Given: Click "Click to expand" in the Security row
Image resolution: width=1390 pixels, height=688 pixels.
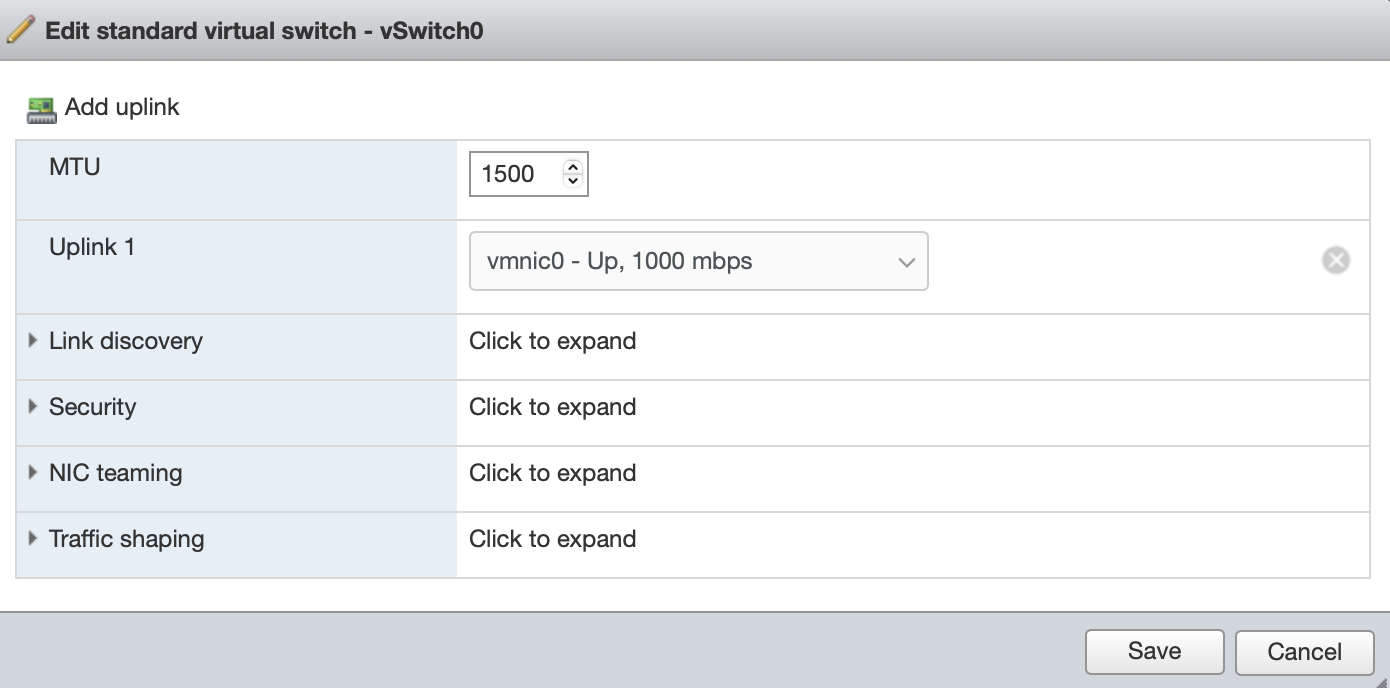Looking at the screenshot, I should tap(552, 407).
